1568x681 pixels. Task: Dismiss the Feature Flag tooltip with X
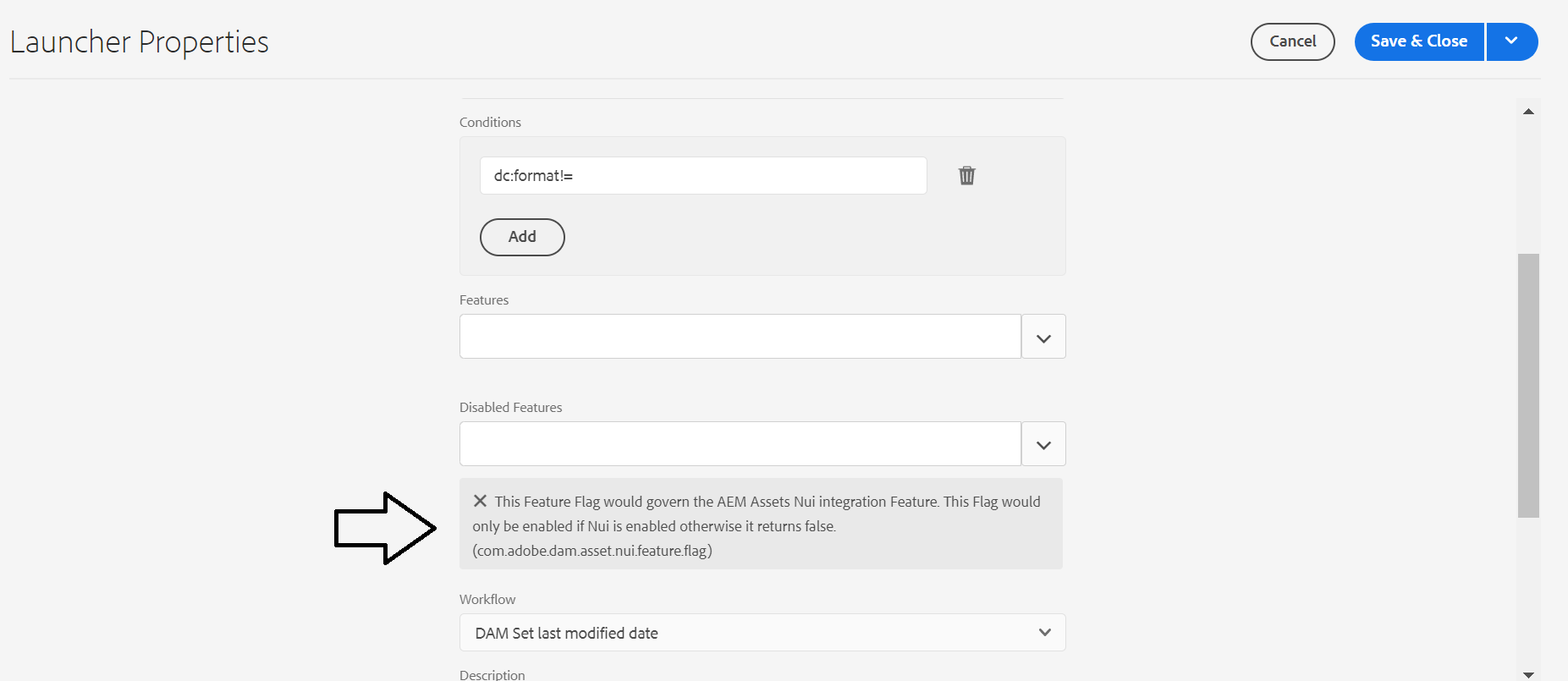[x=480, y=501]
